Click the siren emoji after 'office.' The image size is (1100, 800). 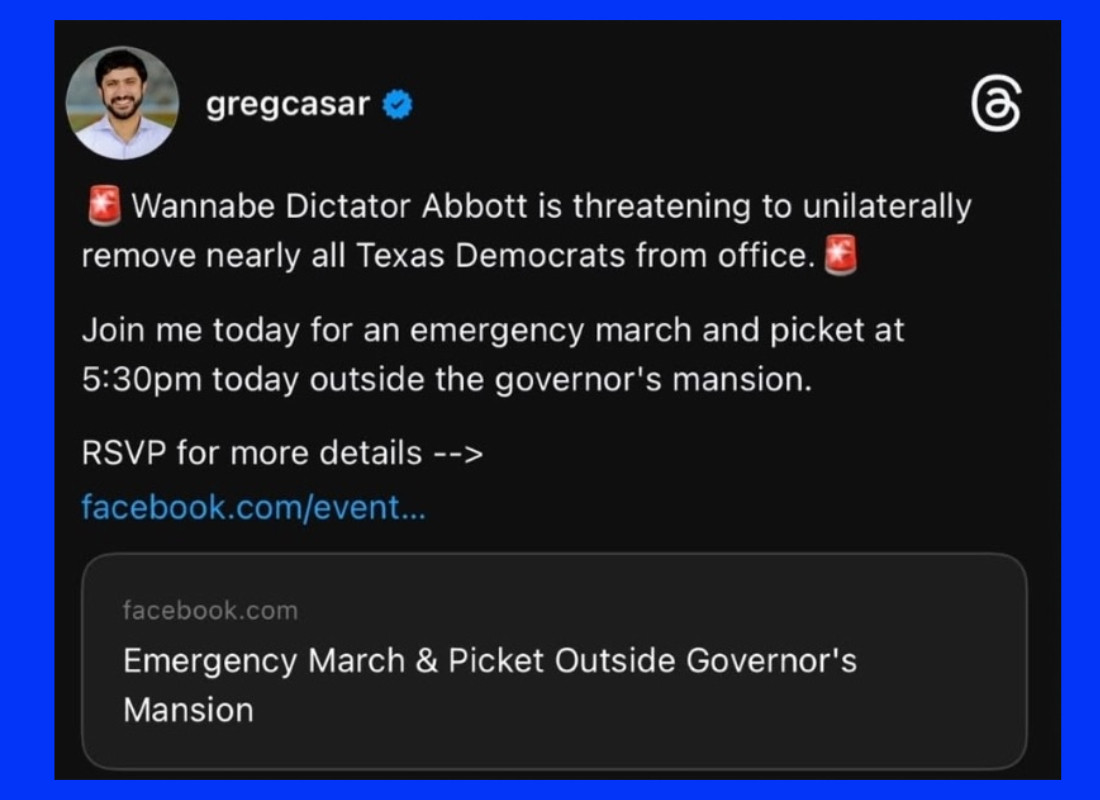(840, 255)
